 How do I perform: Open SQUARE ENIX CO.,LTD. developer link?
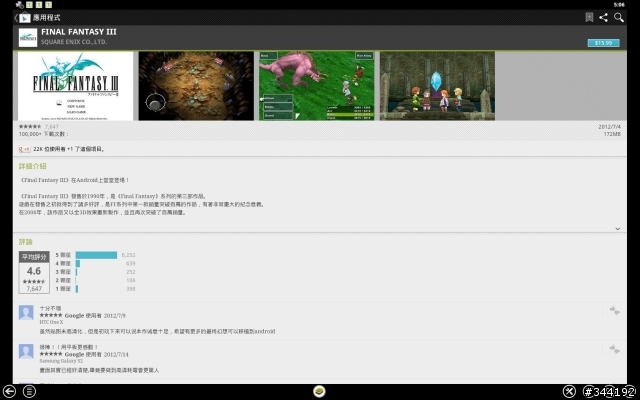pos(74,42)
